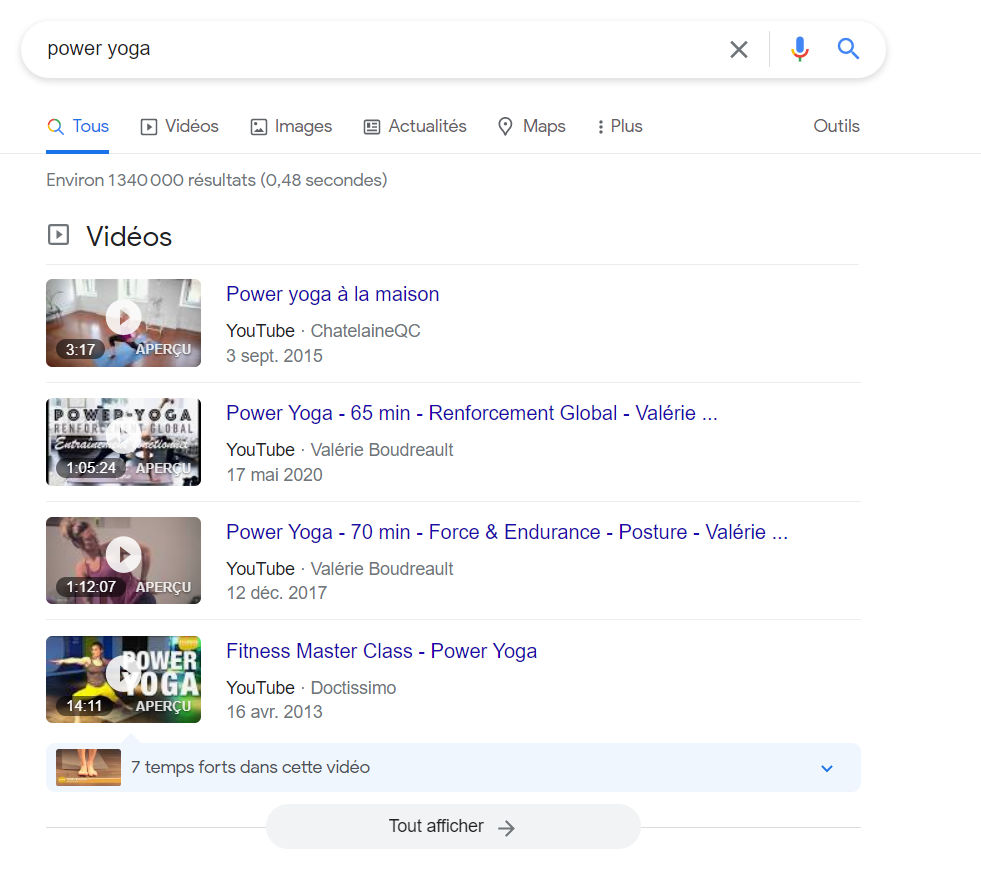Open the 'Power Yoga - 65 min' Valérie link
This screenshot has width=981, height=876.
tap(471, 413)
